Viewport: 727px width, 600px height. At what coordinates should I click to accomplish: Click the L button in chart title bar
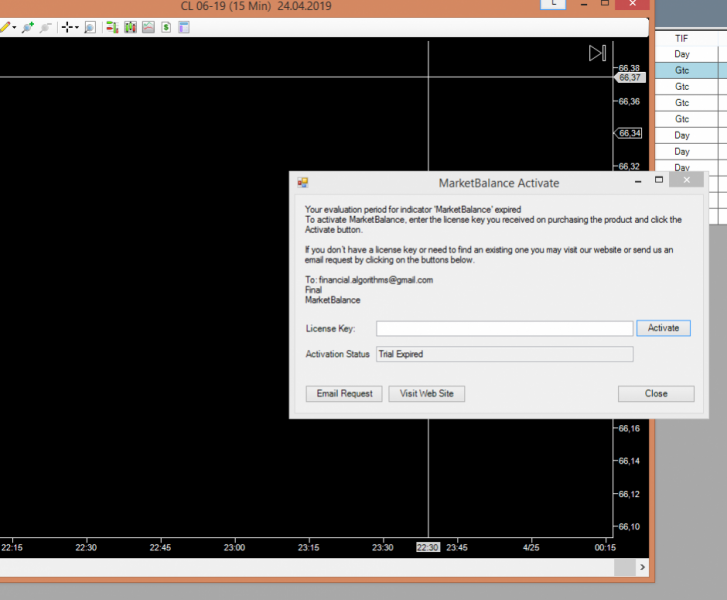pos(554,4)
